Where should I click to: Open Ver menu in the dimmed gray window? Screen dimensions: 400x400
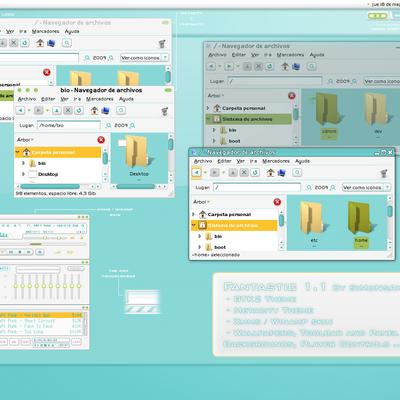click(x=255, y=55)
